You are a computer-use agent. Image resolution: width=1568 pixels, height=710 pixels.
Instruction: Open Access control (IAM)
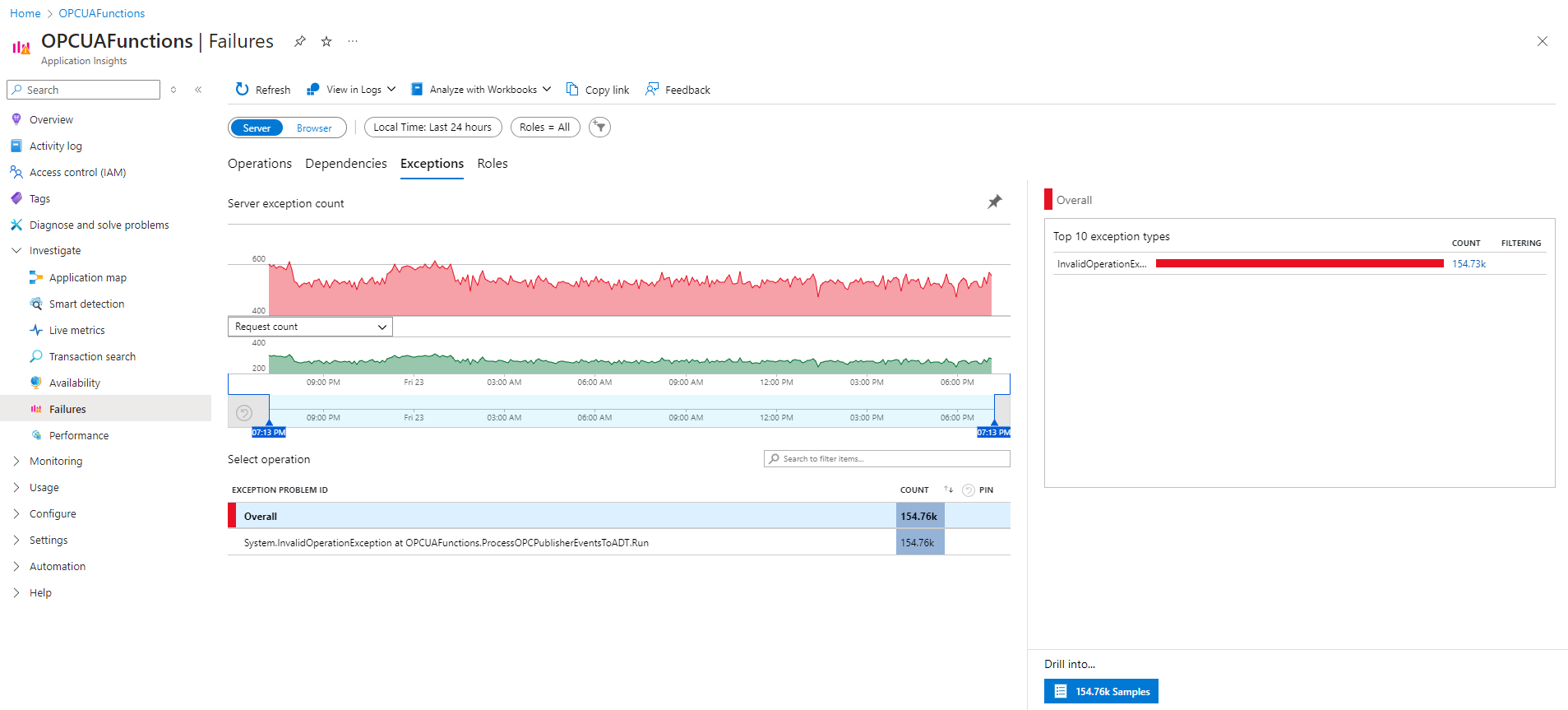tap(77, 172)
